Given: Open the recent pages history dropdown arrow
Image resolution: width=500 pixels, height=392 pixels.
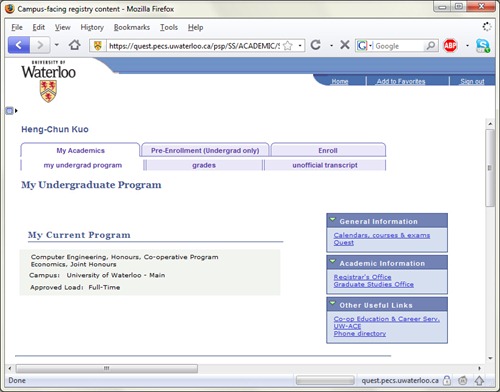Looking at the screenshot, I should coord(57,45).
